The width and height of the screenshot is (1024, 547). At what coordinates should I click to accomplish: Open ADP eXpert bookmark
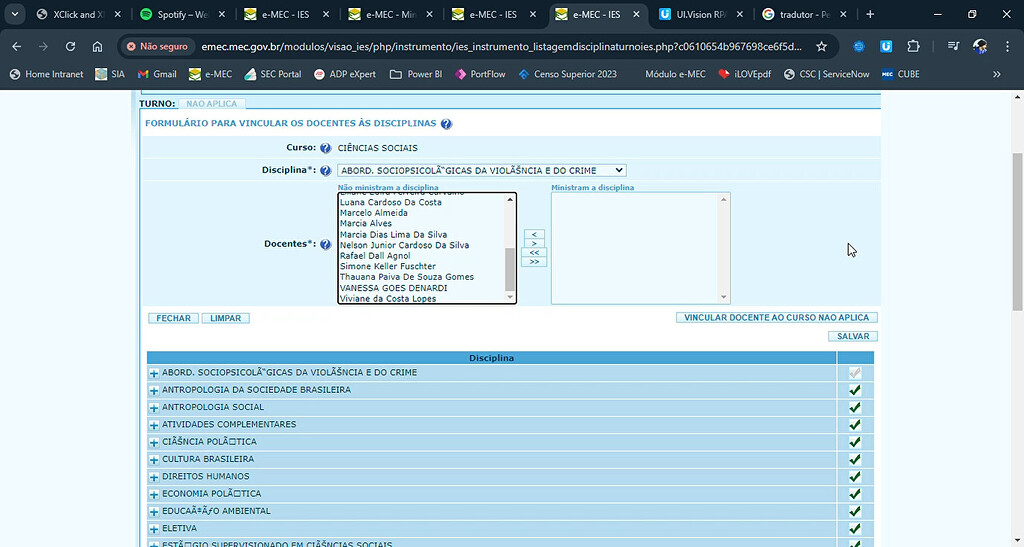tap(344, 74)
